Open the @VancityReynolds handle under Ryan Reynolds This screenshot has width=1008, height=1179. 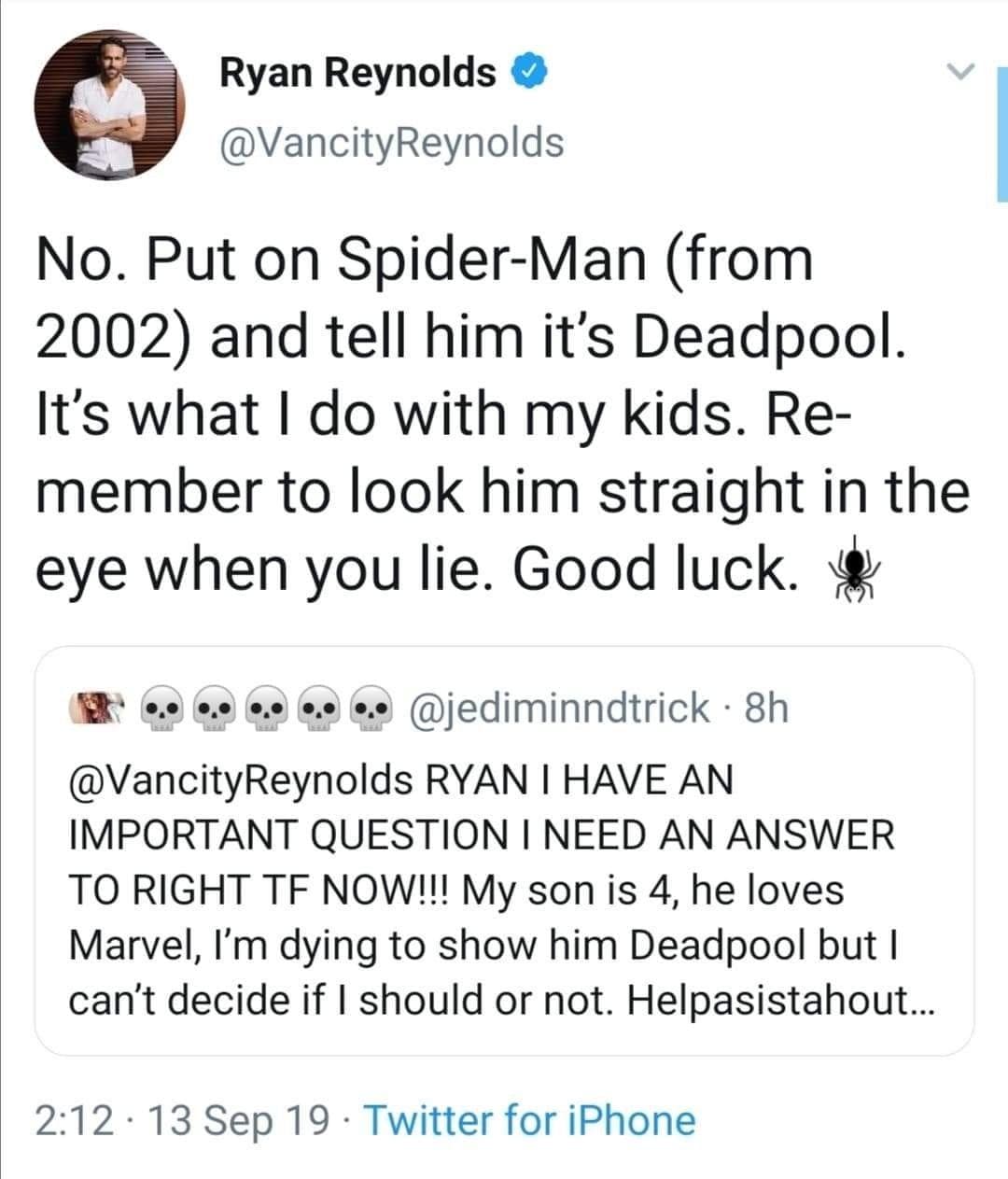392,142
